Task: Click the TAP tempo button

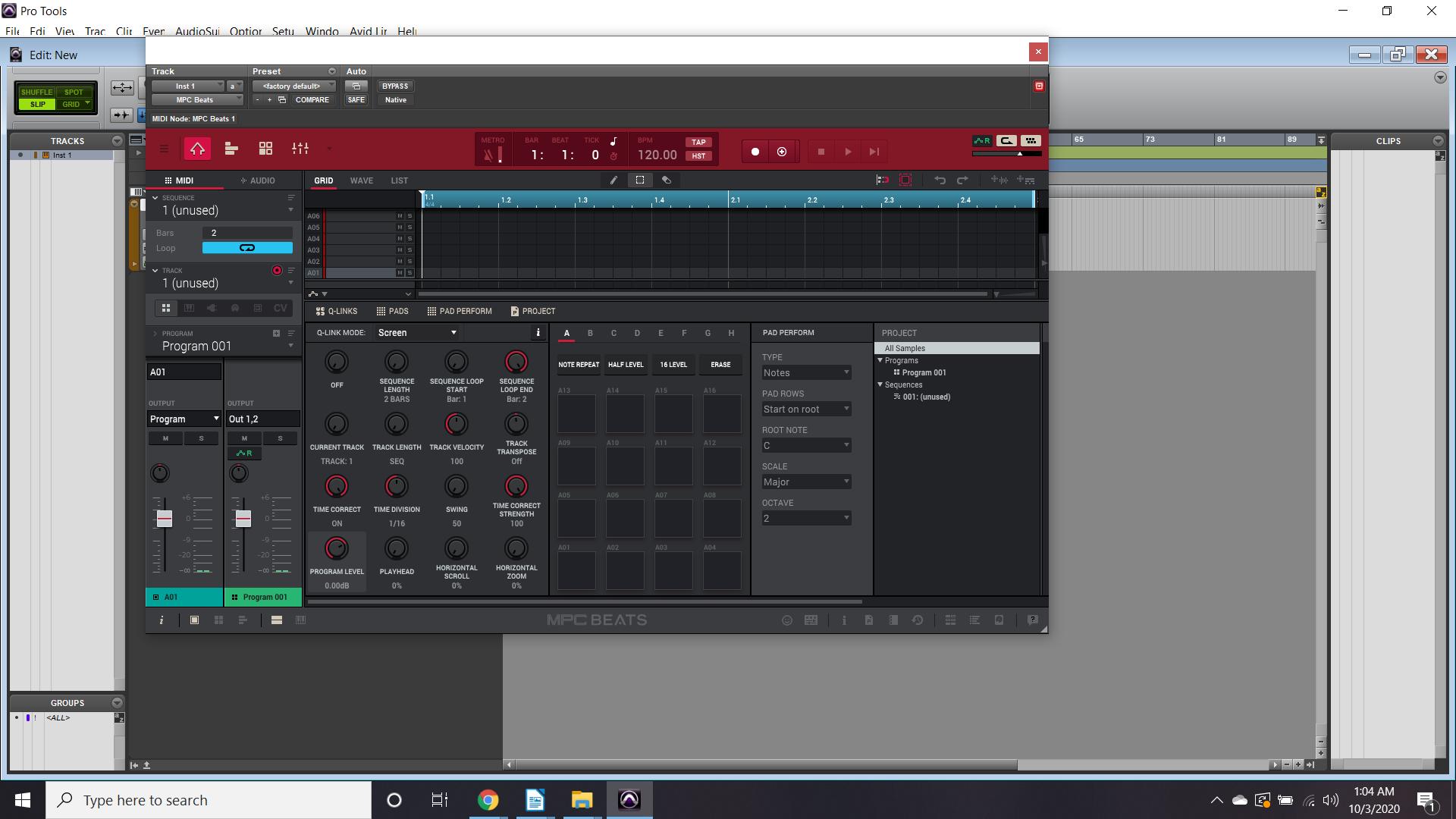Action: coord(698,142)
